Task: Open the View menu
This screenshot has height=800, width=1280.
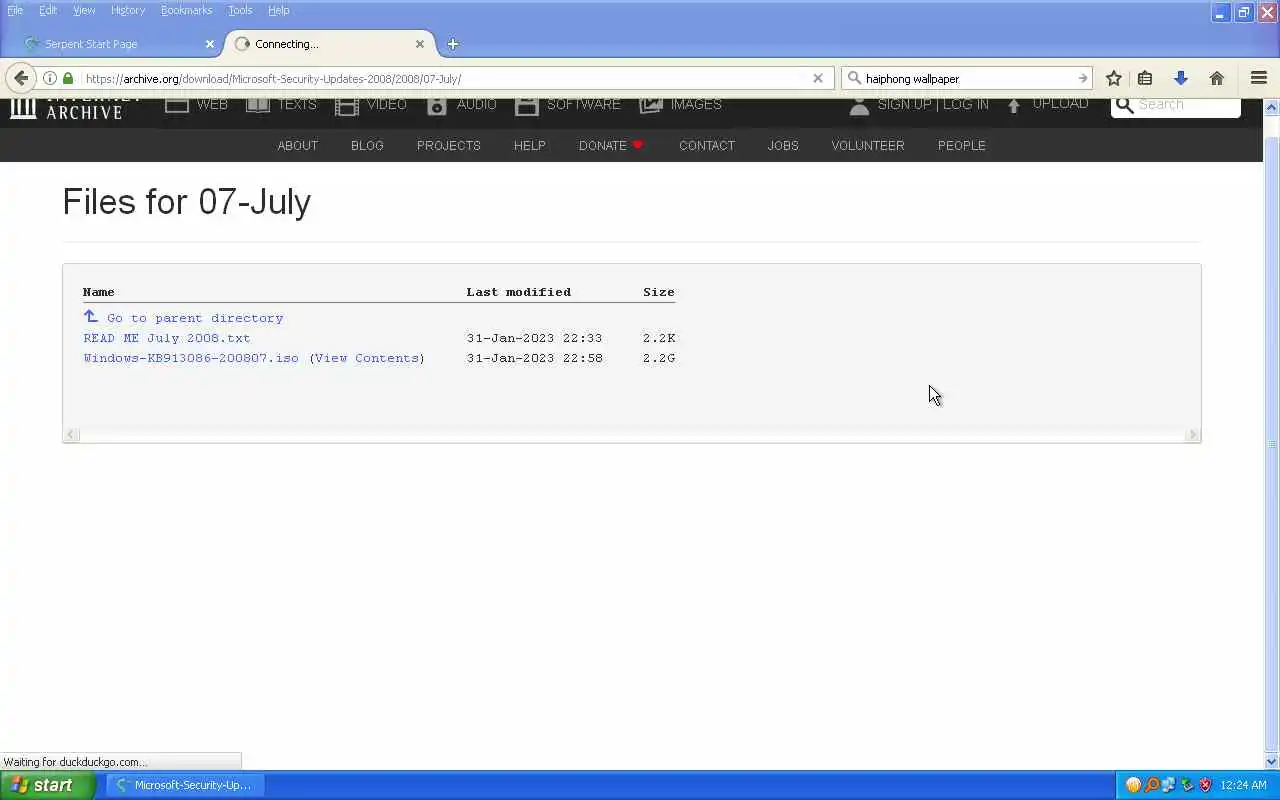Action: click(x=84, y=10)
